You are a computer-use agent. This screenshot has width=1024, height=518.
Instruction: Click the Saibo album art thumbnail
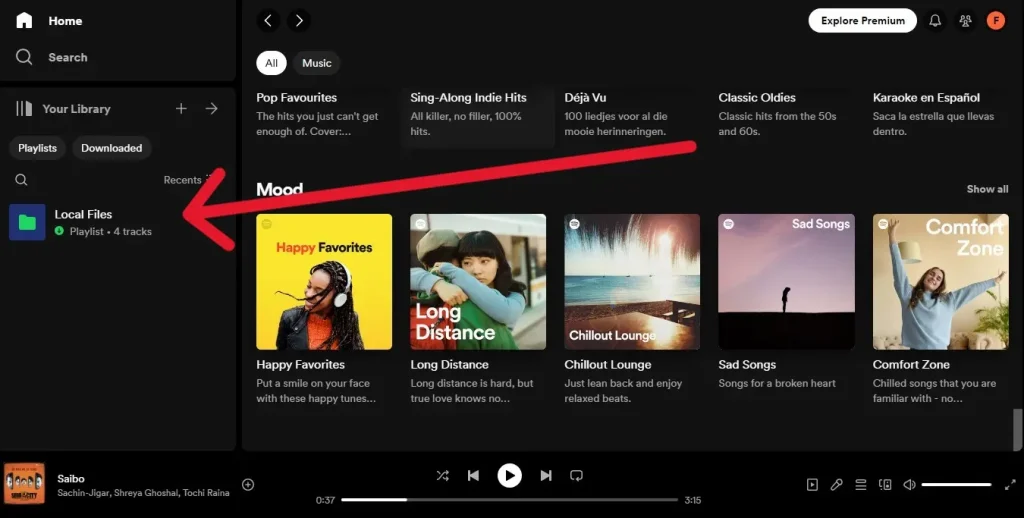coord(25,484)
